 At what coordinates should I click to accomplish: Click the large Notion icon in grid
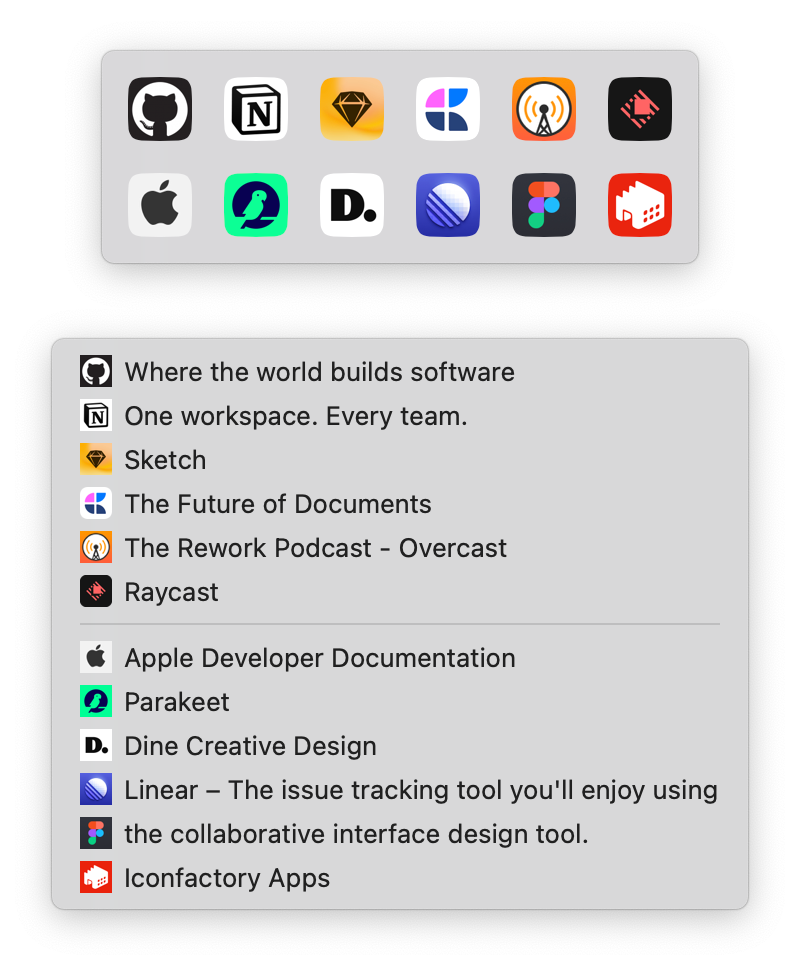point(256,109)
